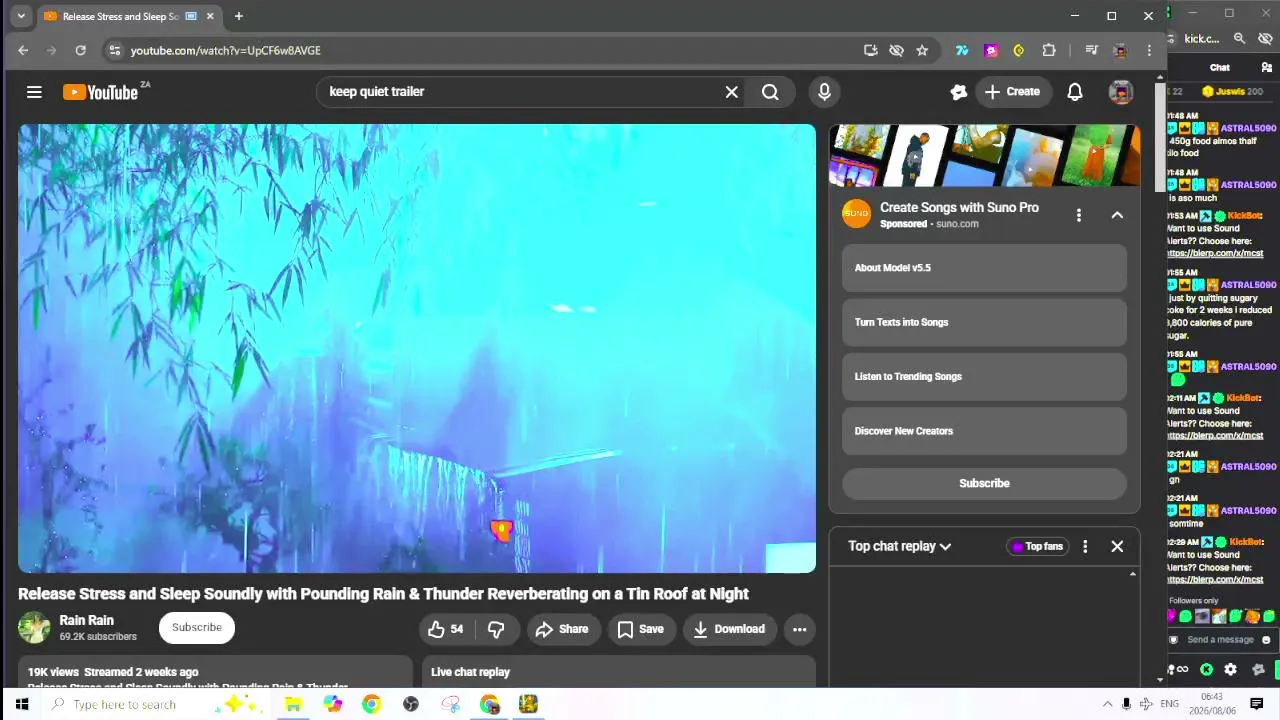Subscribe to the Rain Rain channel
1280x720 pixels.
coord(197,628)
